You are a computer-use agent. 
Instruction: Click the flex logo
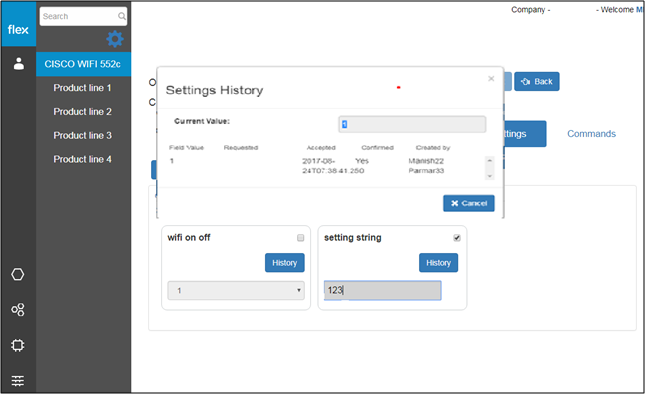tap(18, 30)
